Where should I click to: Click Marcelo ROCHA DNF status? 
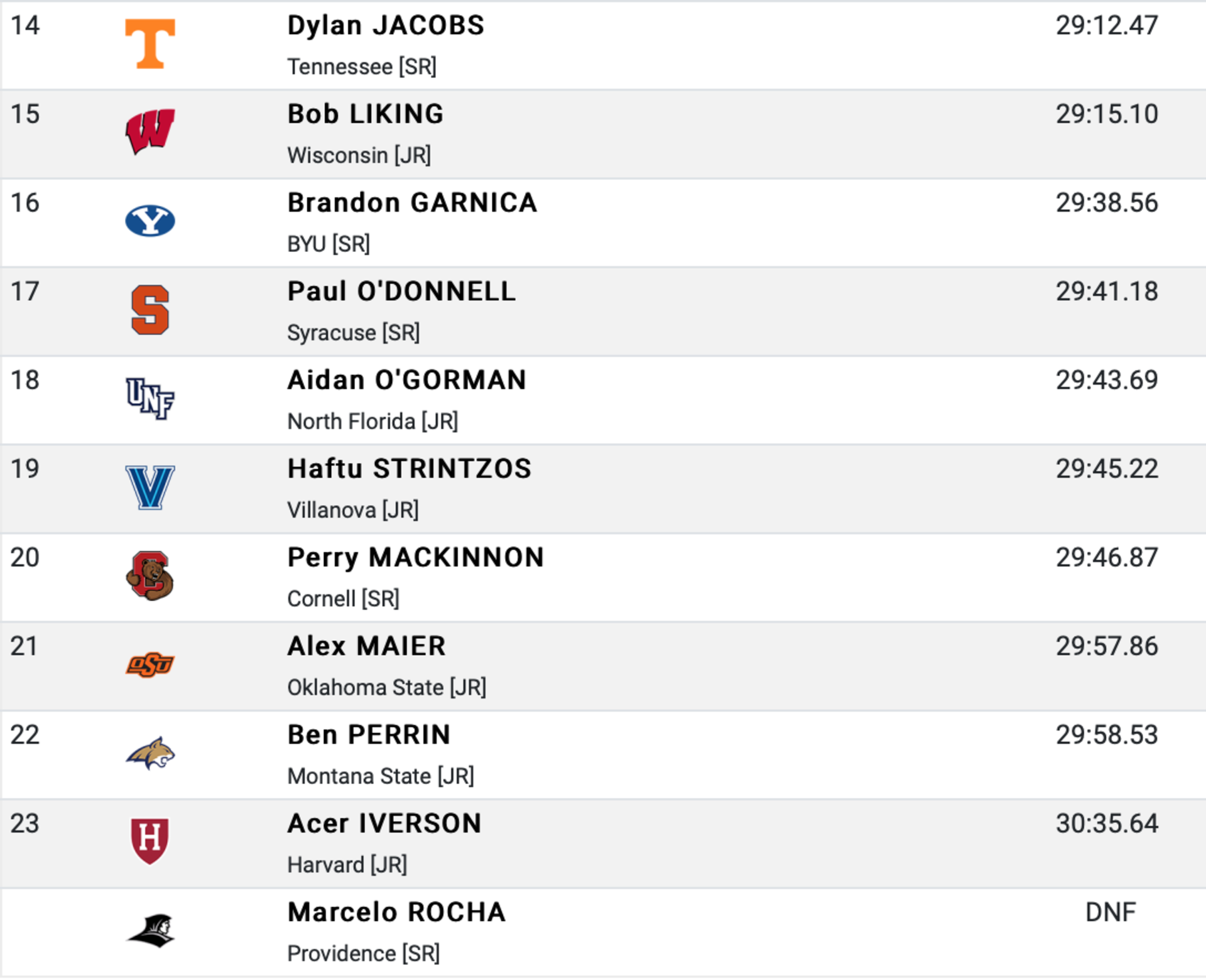click(1111, 912)
